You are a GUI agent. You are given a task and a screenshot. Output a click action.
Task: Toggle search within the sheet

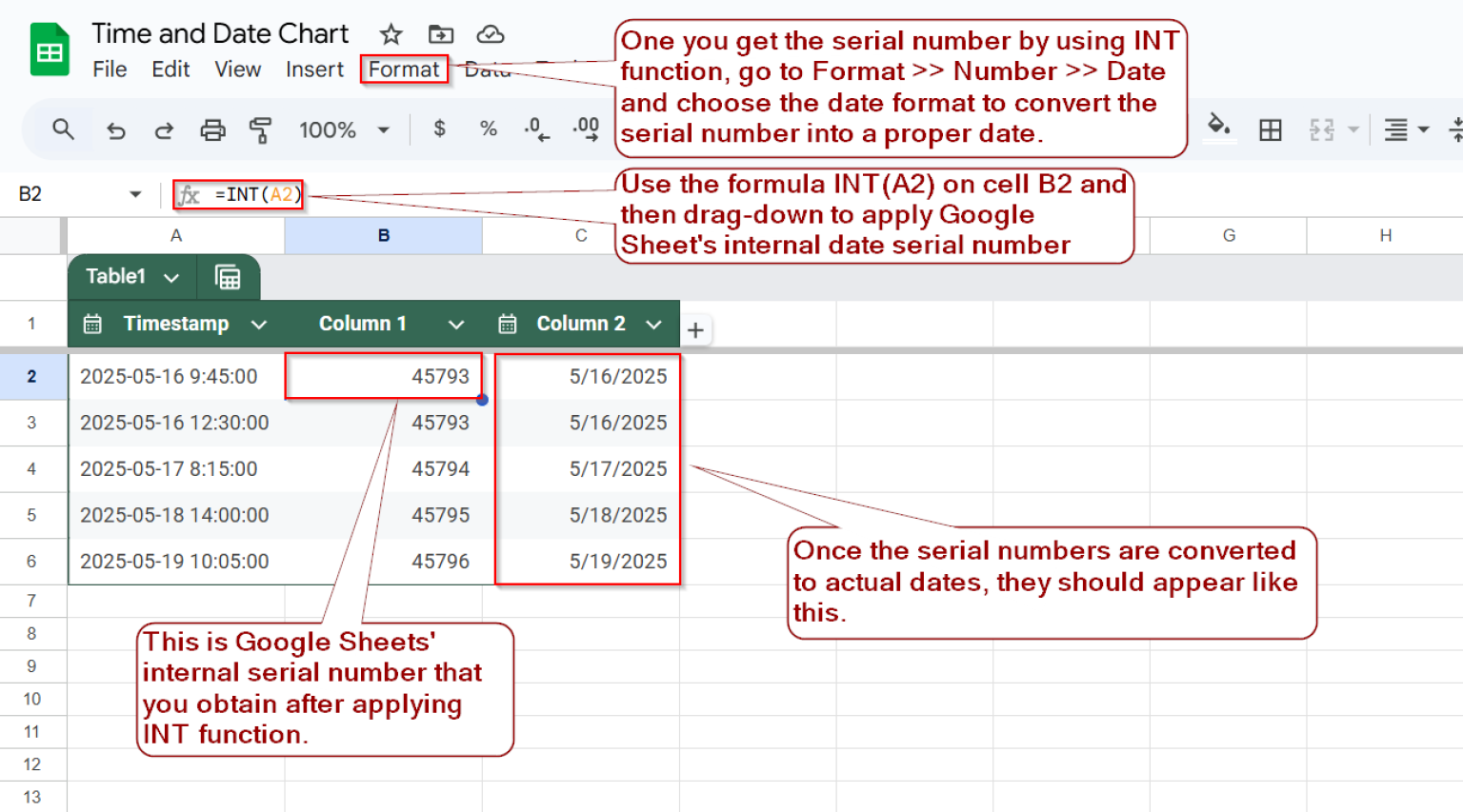(x=63, y=129)
